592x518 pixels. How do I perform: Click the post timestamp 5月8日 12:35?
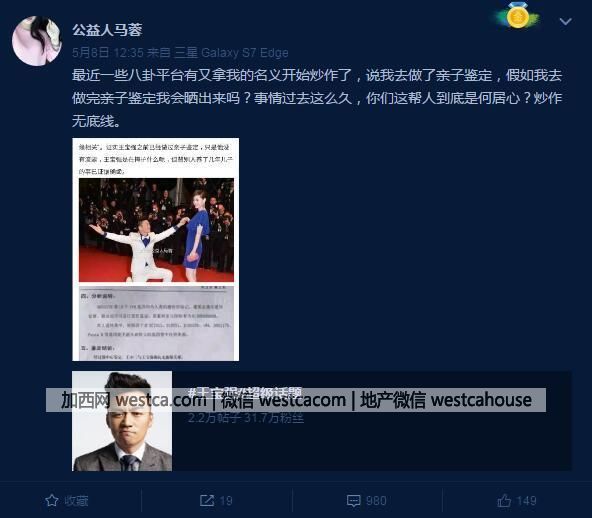tap(108, 52)
